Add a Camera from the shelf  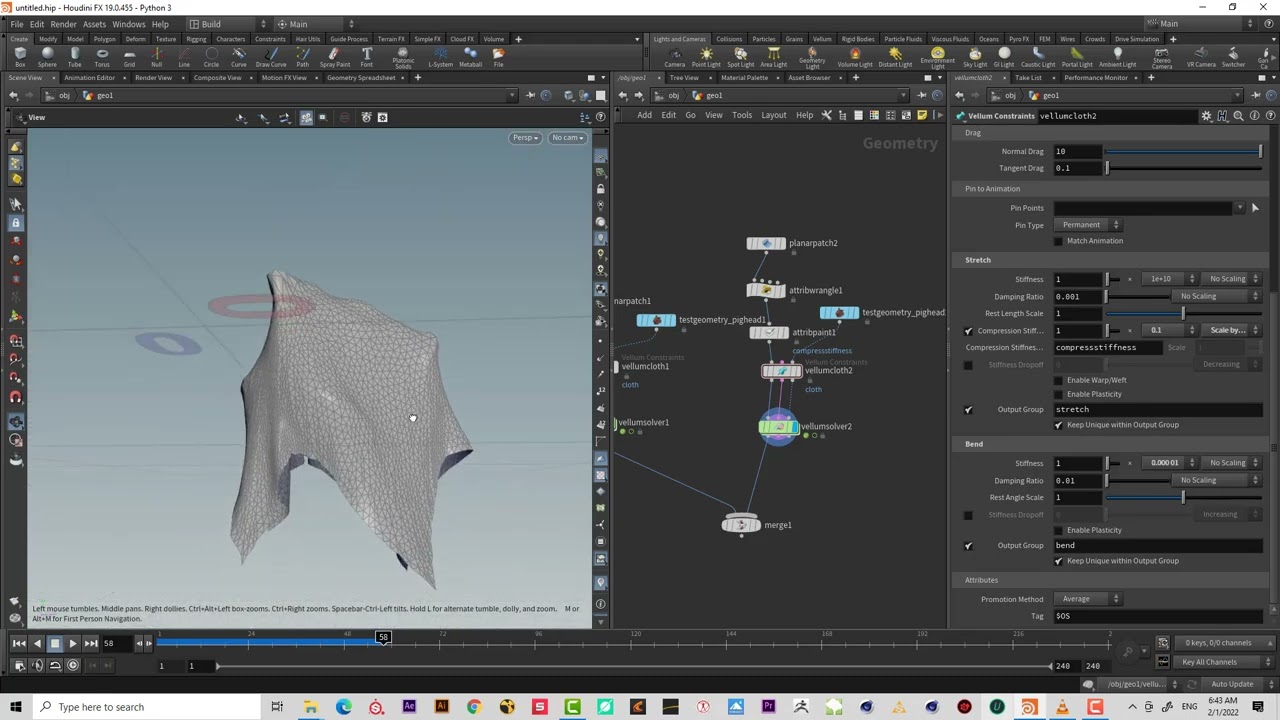point(675,57)
